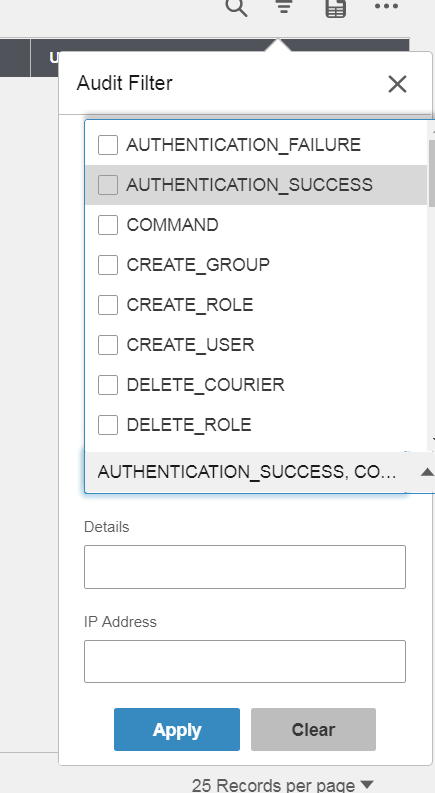Collapse the event type dropdown arrow
The width and height of the screenshot is (435, 793).
[427, 472]
